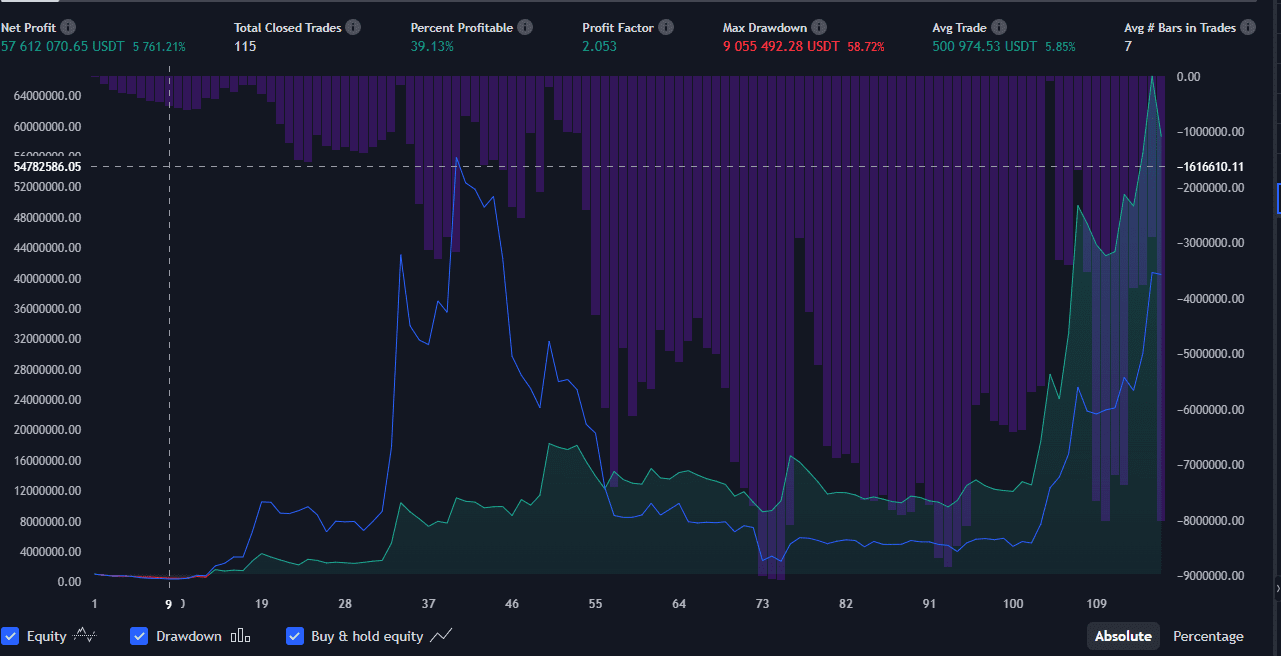View Max Drawdown info icon
The height and width of the screenshot is (656, 1281).
tap(819, 27)
